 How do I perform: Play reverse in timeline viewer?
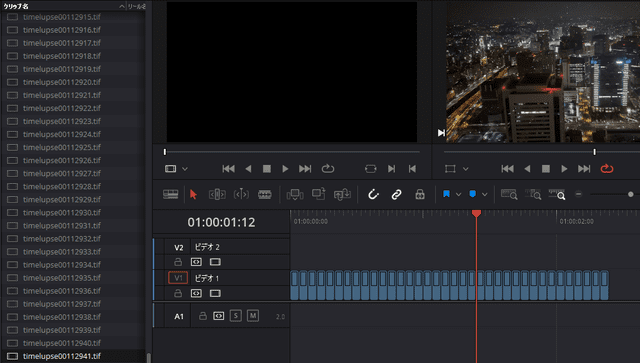point(527,169)
